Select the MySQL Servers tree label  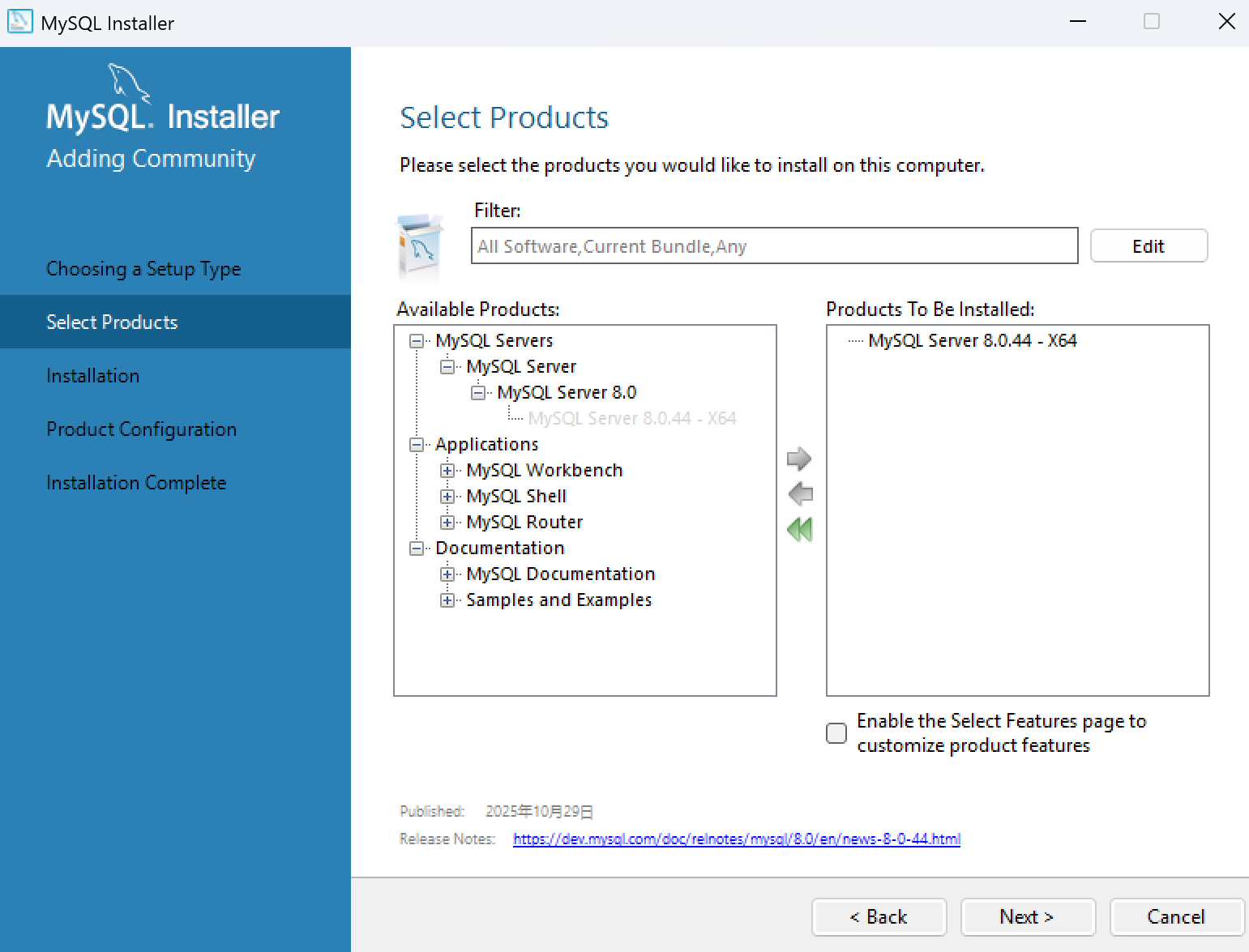coord(494,341)
